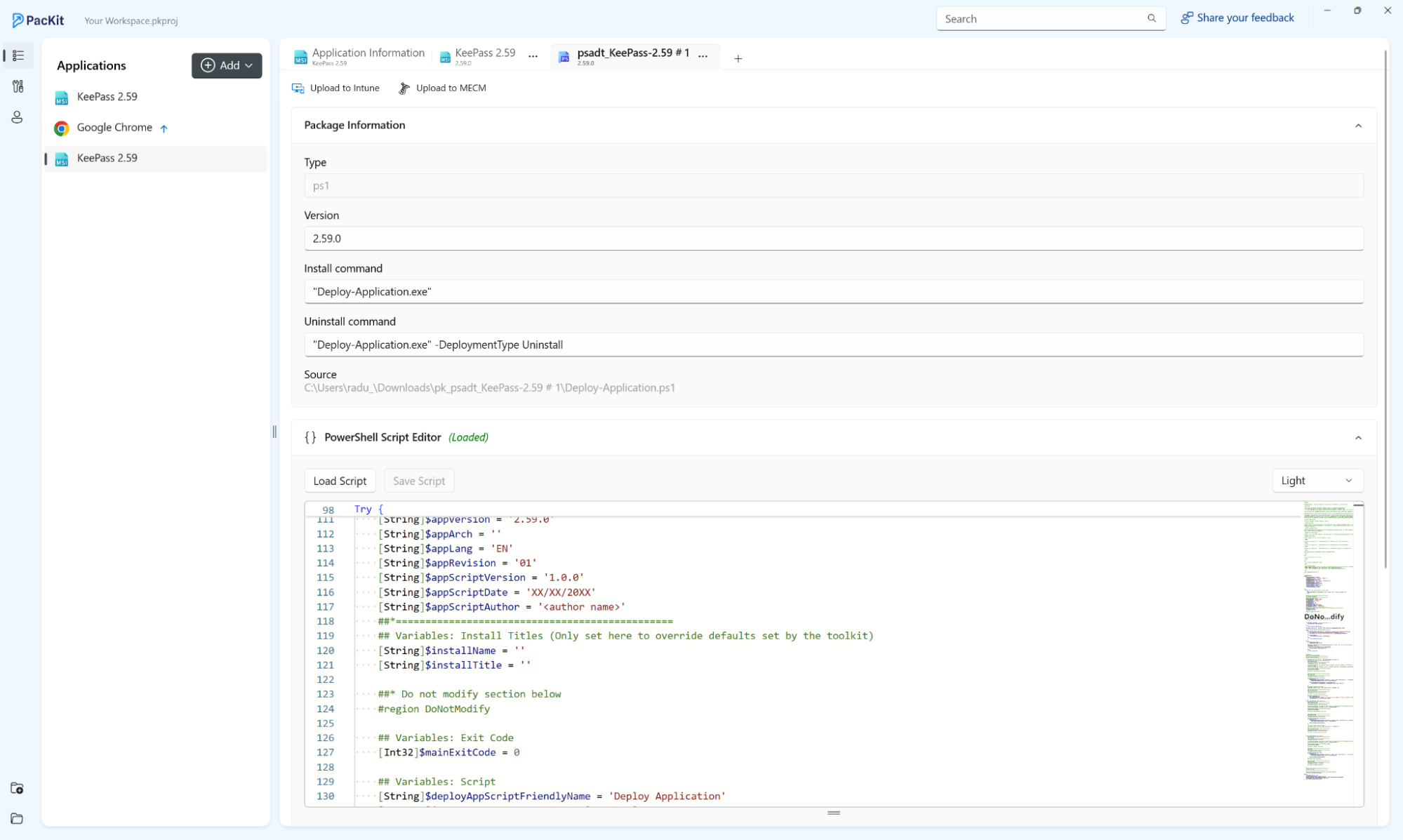
Task: Select Upload to MECM
Action: point(442,88)
